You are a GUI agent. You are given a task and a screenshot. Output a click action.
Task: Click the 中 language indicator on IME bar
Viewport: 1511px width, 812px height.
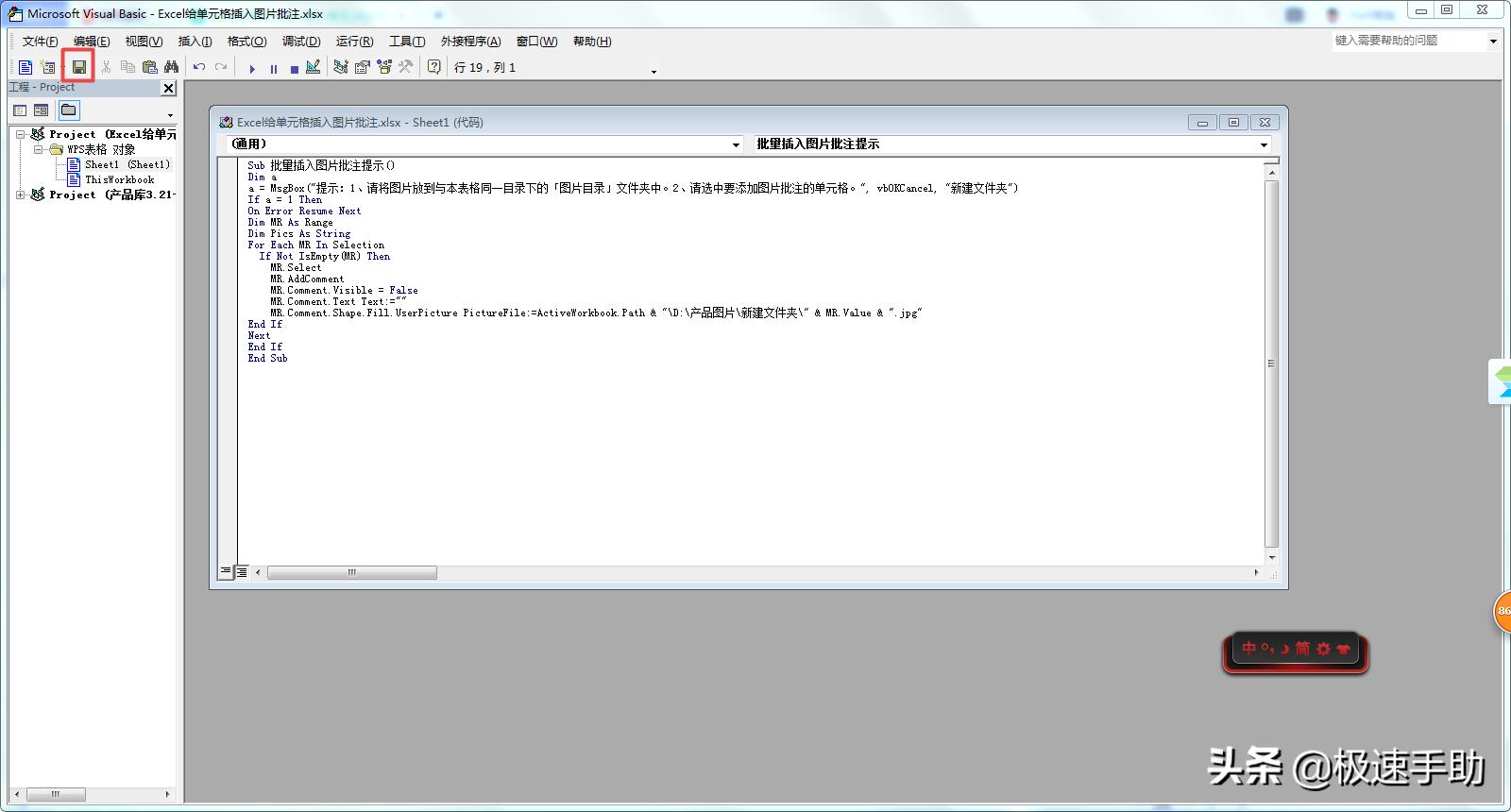pyautogui.click(x=1249, y=649)
